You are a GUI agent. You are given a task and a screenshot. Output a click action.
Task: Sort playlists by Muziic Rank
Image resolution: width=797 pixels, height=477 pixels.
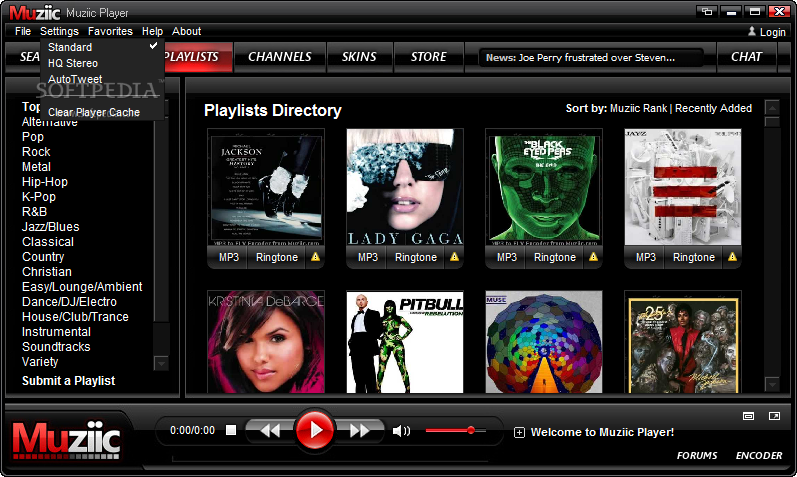638,108
